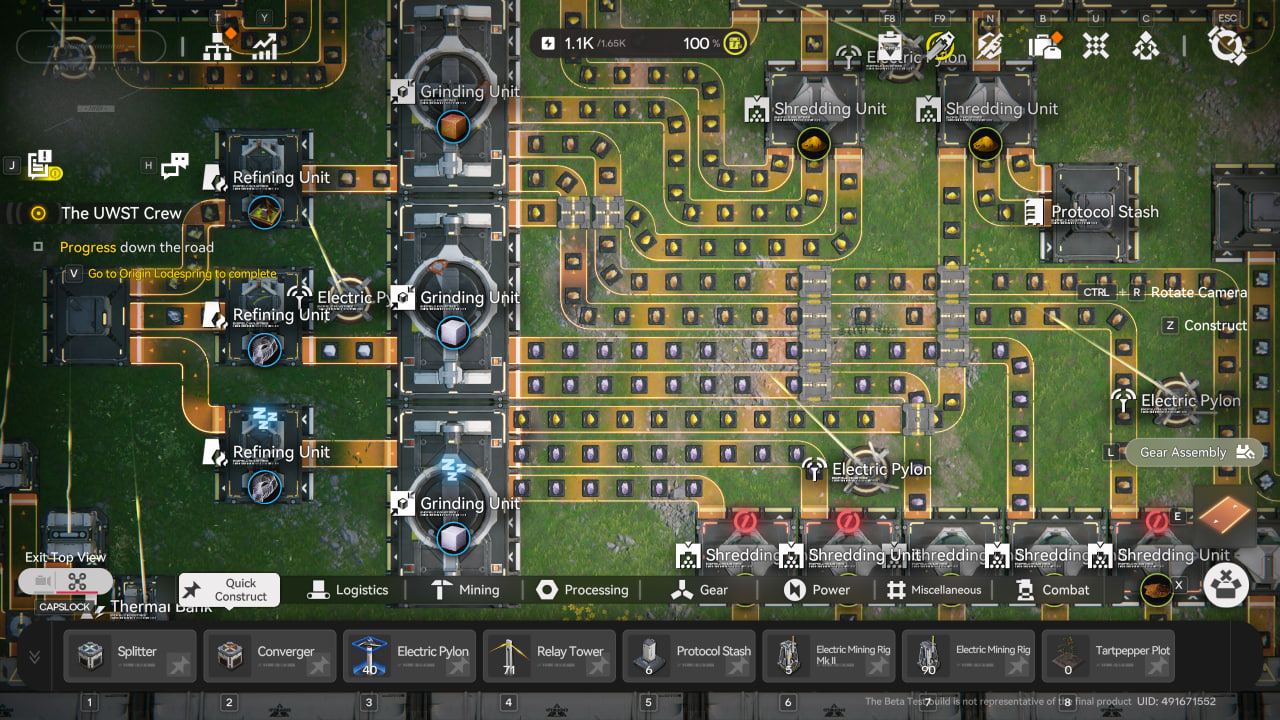Select the Splitter building card
This screenshot has width=1280, height=720.
(x=130, y=656)
